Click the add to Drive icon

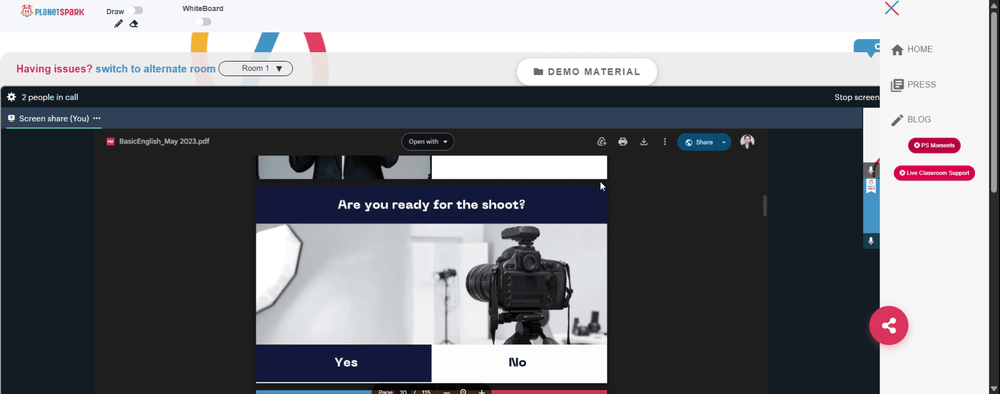pyautogui.click(x=601, y=142)
